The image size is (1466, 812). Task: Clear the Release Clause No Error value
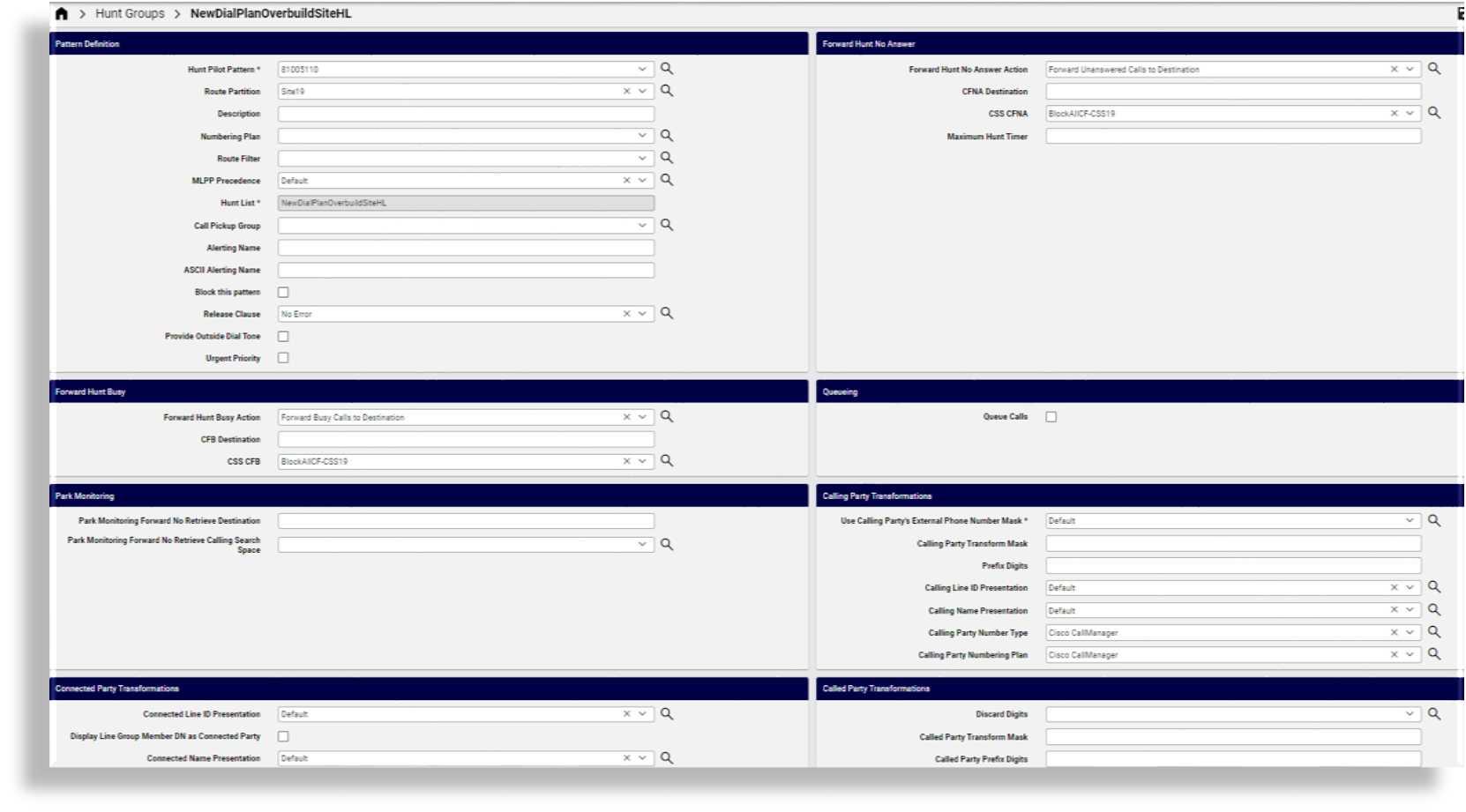click(x=627, y=314)
